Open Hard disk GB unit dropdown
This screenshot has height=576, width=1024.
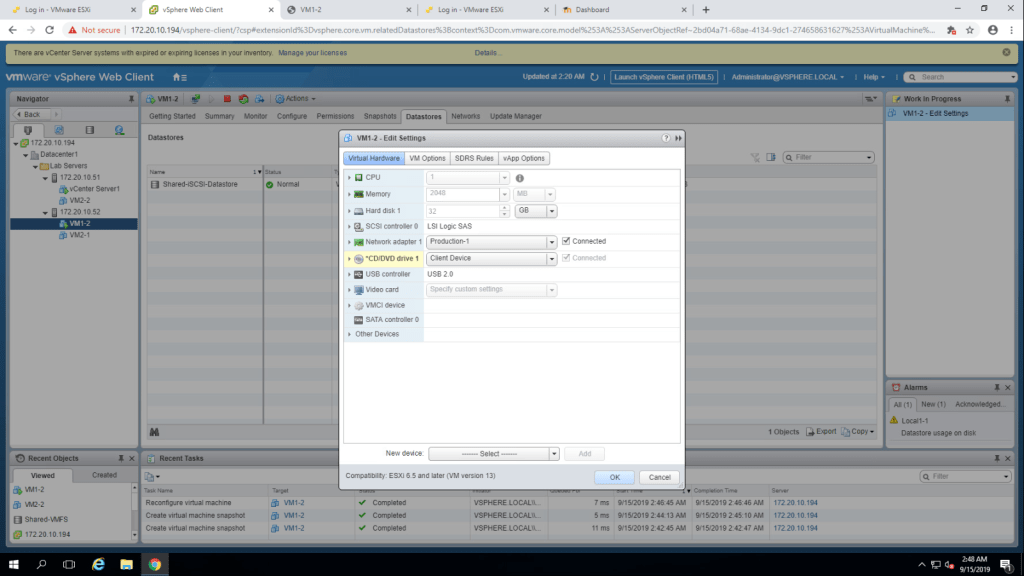pos(551,211)
